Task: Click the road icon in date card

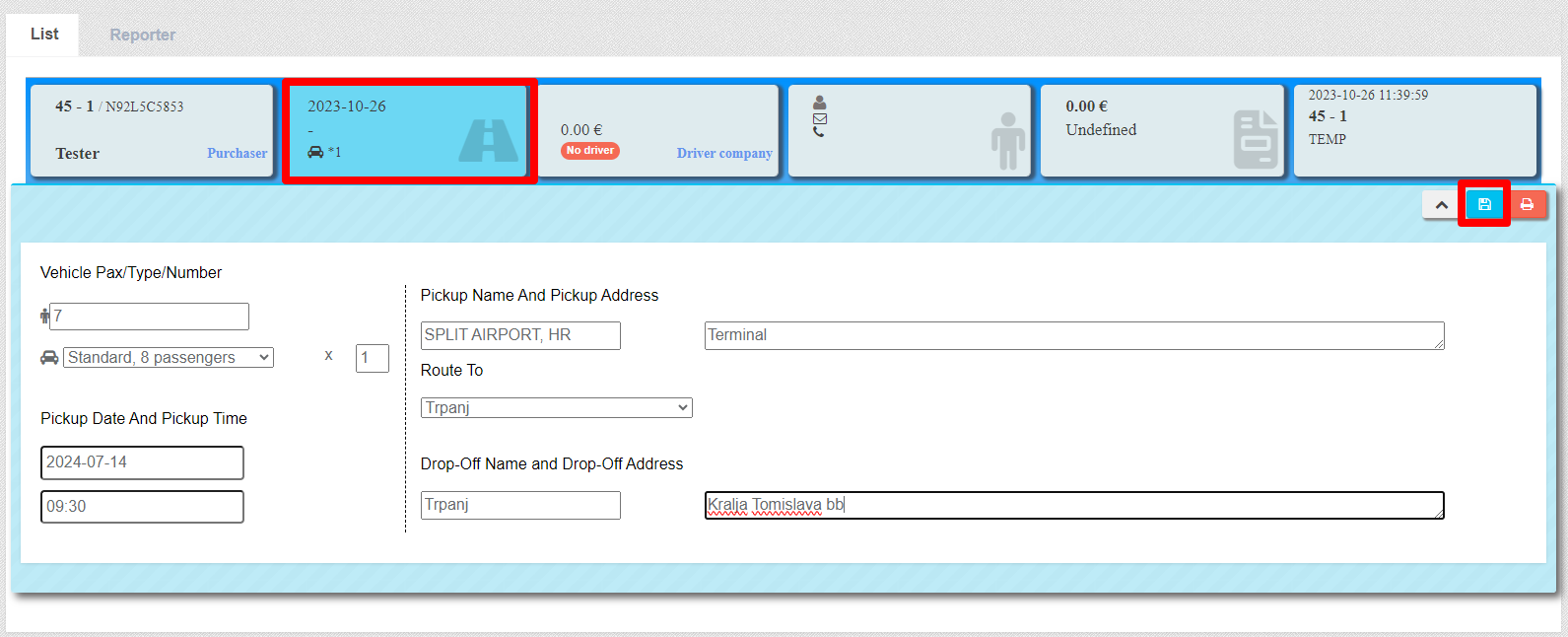Action: click(x=488, y=141)
